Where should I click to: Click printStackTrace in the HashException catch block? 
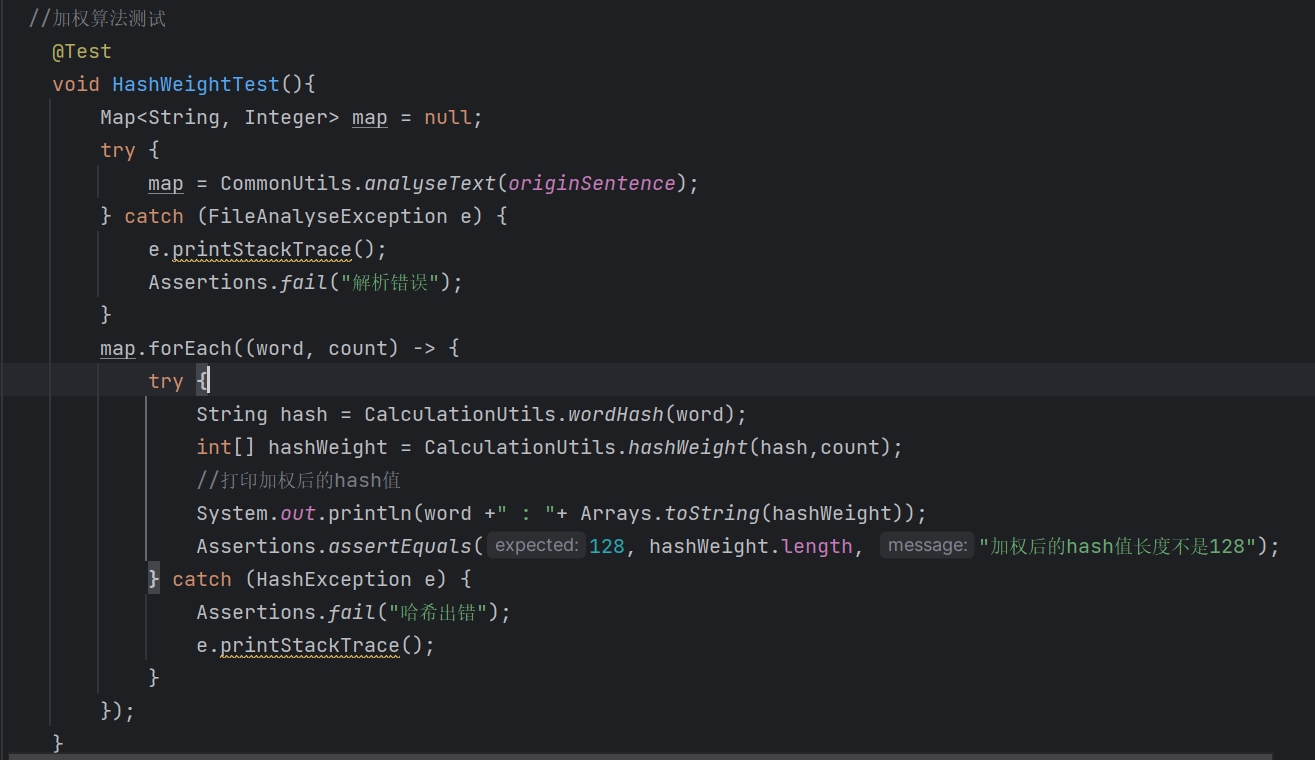pos(310,645)
